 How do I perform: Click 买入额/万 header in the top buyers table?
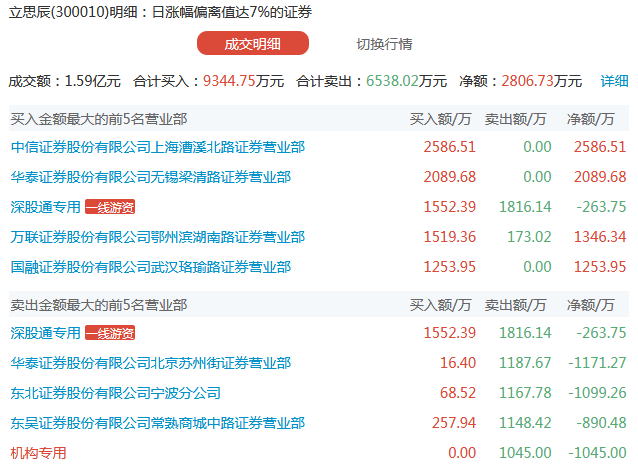click(x=440, y=119)
